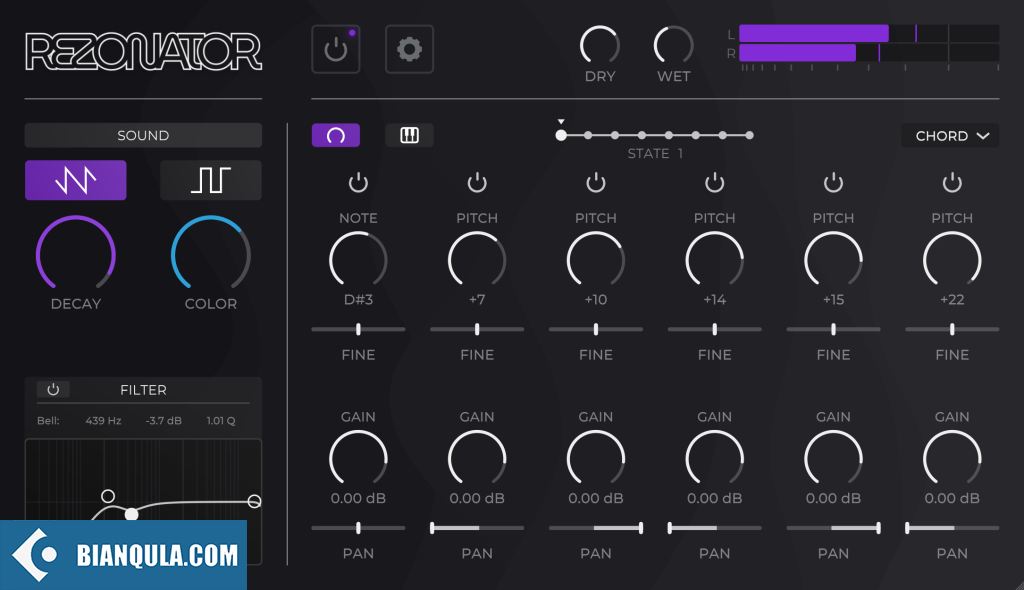Click the L channel output meter

coord(869,33)
